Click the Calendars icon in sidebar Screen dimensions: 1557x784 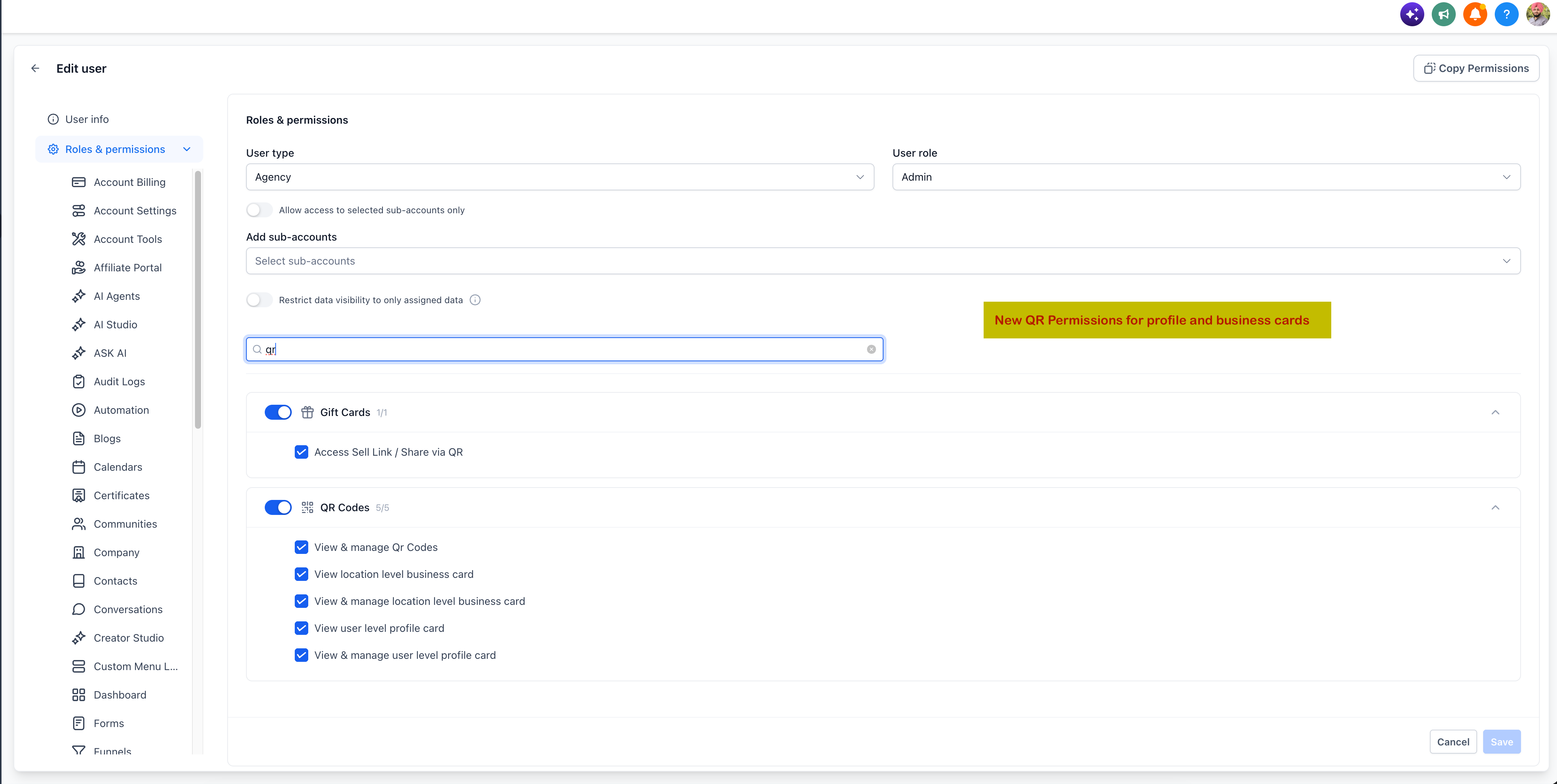(79, 467)
